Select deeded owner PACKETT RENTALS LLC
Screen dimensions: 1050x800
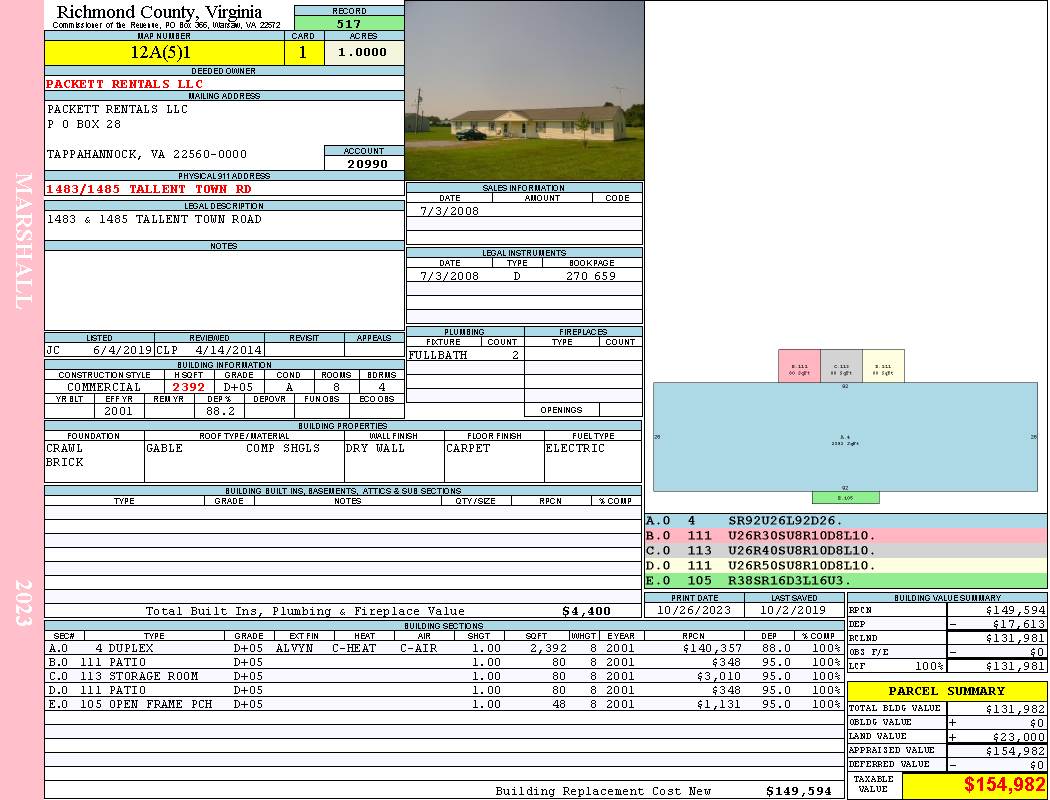click(125, 84)
